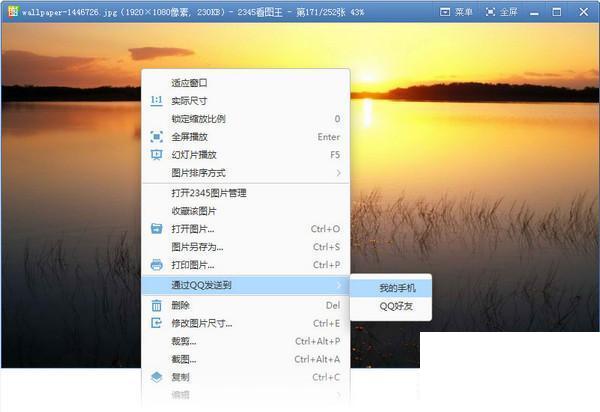Maximize the 2345看图王 window

click(557, 12)
